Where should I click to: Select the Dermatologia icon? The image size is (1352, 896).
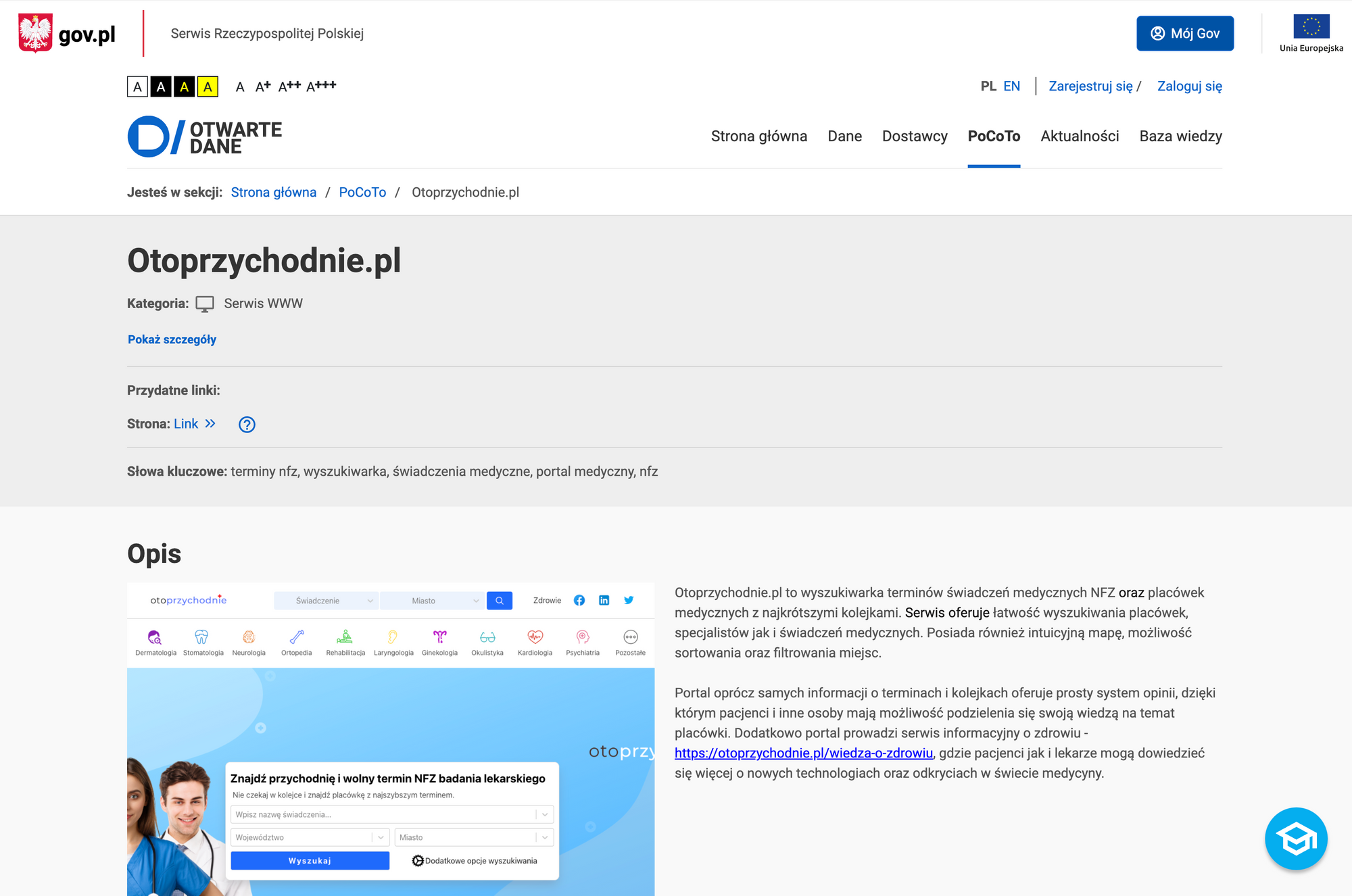[x=155, y=637]
